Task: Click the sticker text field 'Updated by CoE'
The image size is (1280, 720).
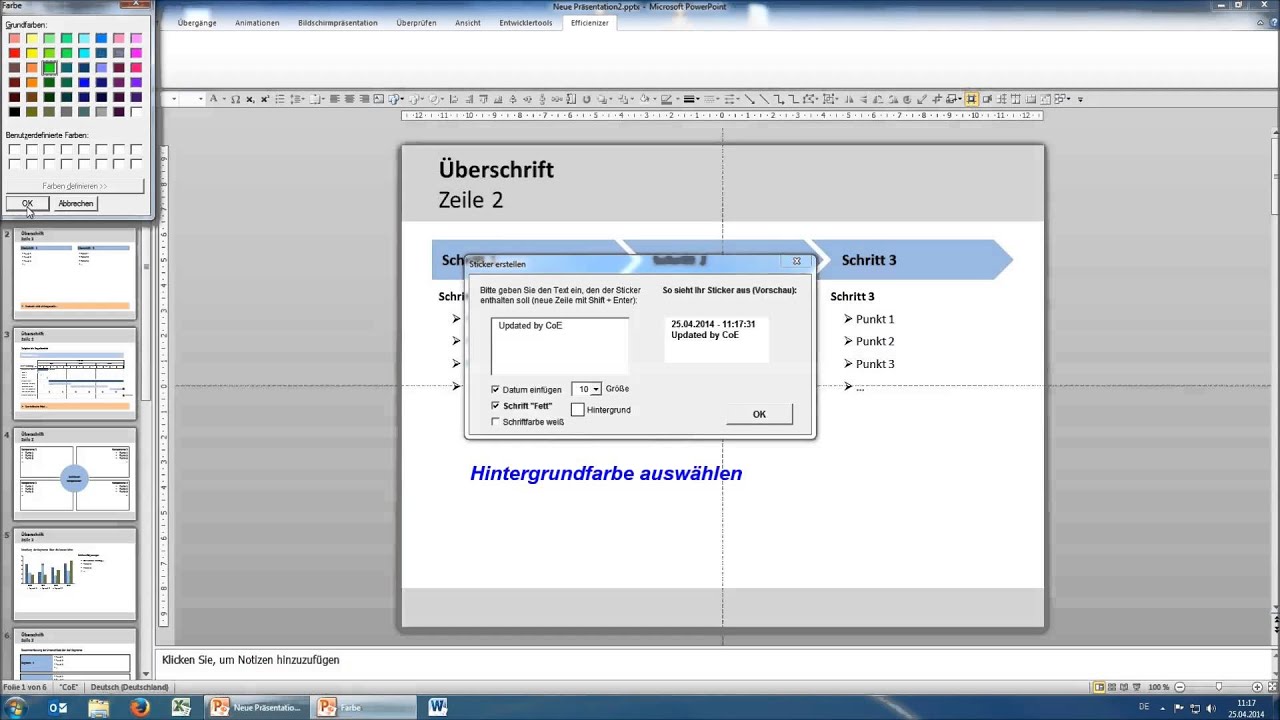Action: pos(560,345)
